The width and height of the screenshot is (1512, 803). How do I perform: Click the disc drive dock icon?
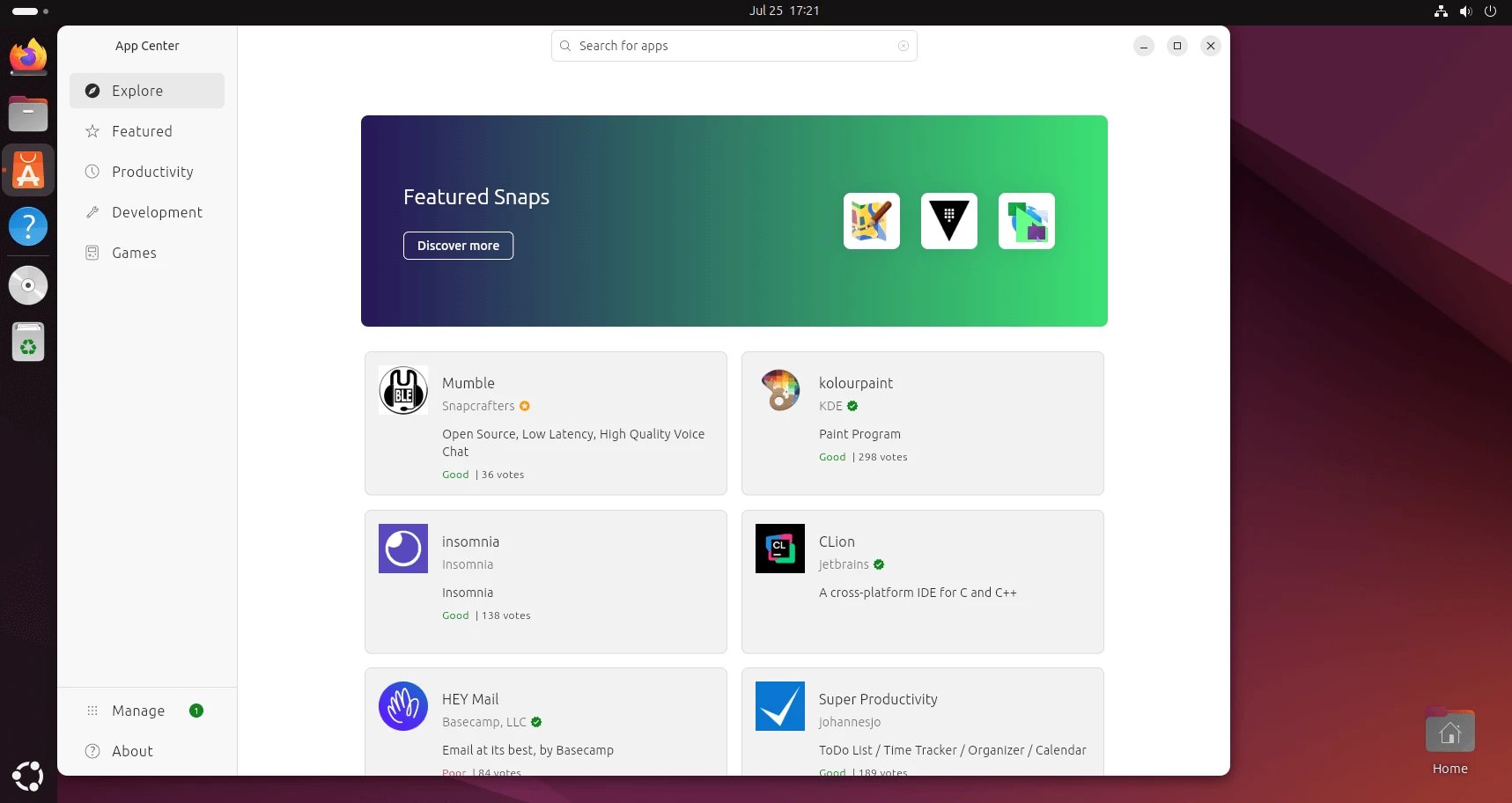(28, 285)
